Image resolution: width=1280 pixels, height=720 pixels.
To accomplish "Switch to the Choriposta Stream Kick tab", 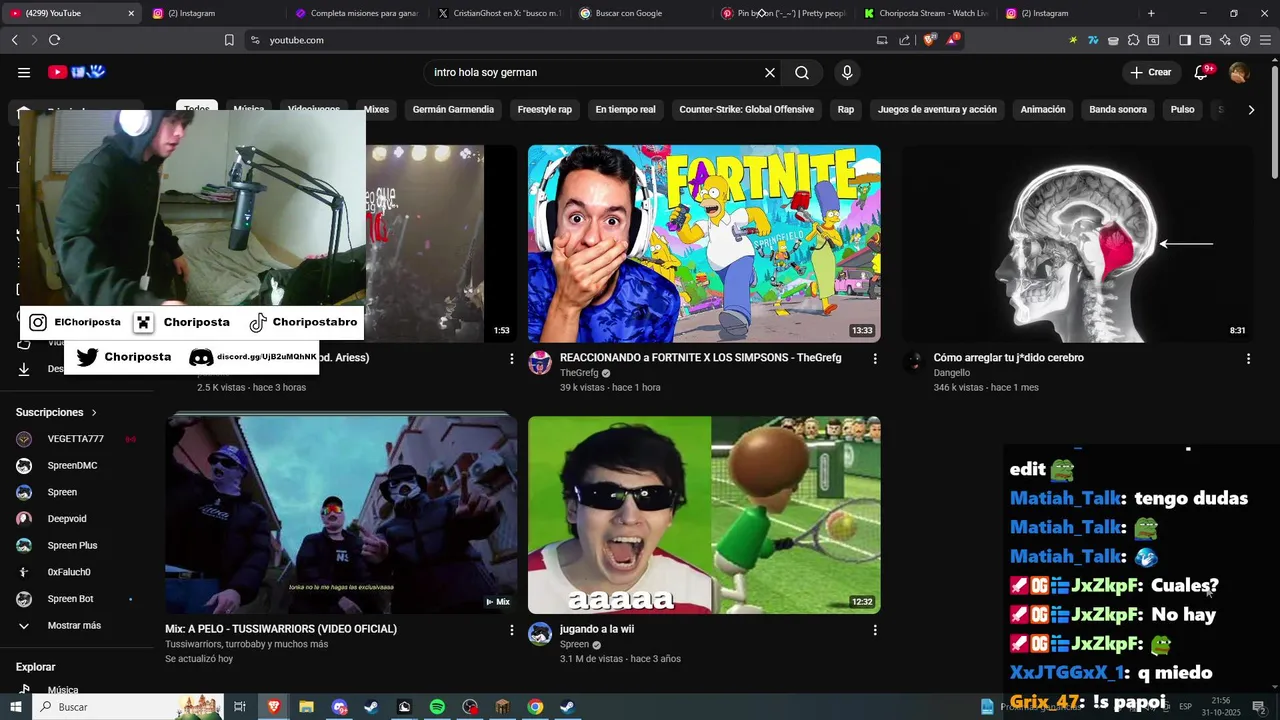I will [x=925, y=13].
